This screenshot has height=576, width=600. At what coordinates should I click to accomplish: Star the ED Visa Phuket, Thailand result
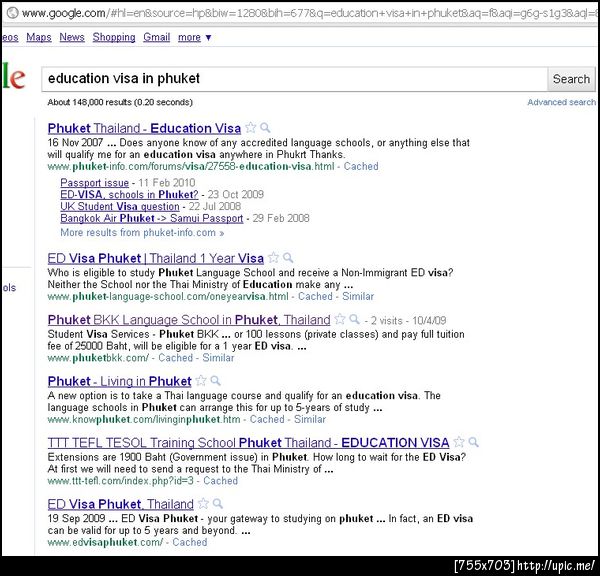[x=203, y=503]
